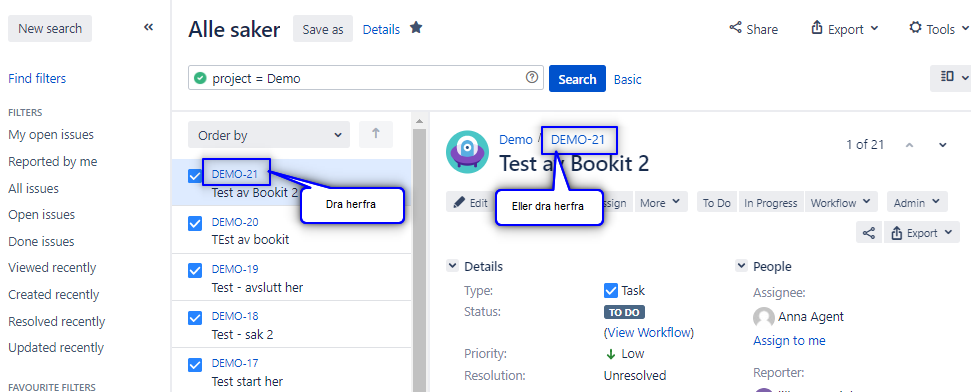Screen dimensions: 971x392
Task: Open the Tools dropdown menu
Action: [939, 28]
